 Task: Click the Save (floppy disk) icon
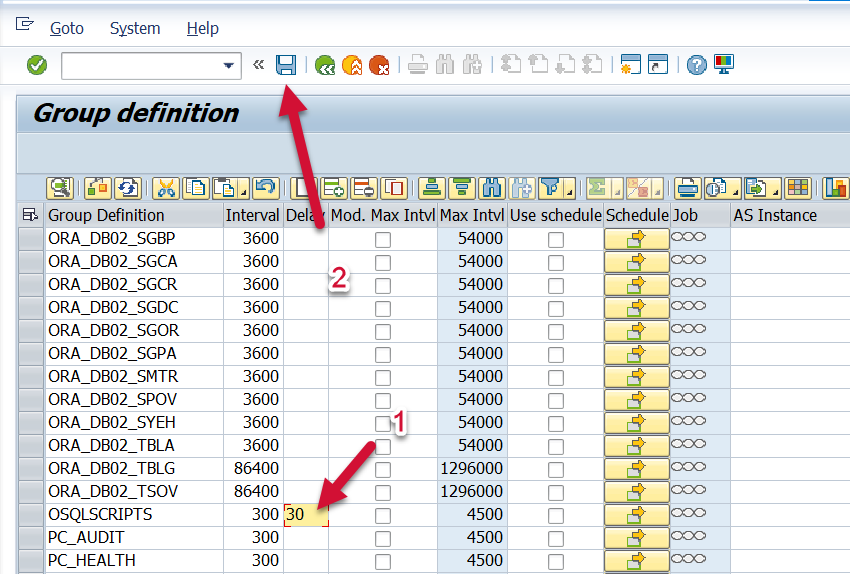(286, 66)
